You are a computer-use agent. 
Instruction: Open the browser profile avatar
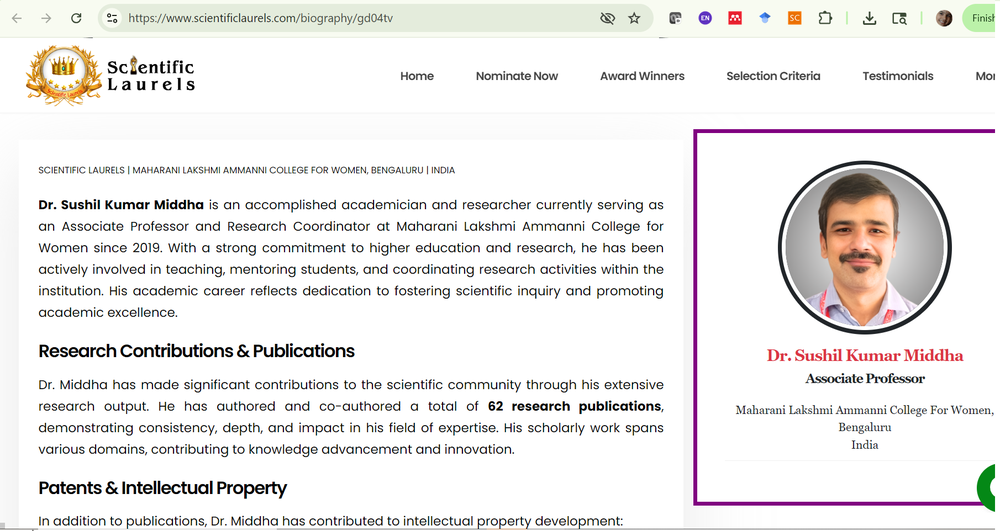(944, 18)
